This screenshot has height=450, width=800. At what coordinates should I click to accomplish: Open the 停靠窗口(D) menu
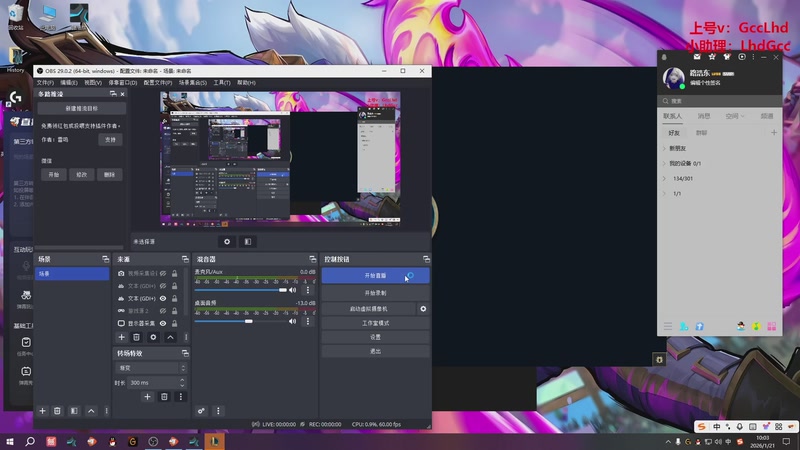[123, 83]
